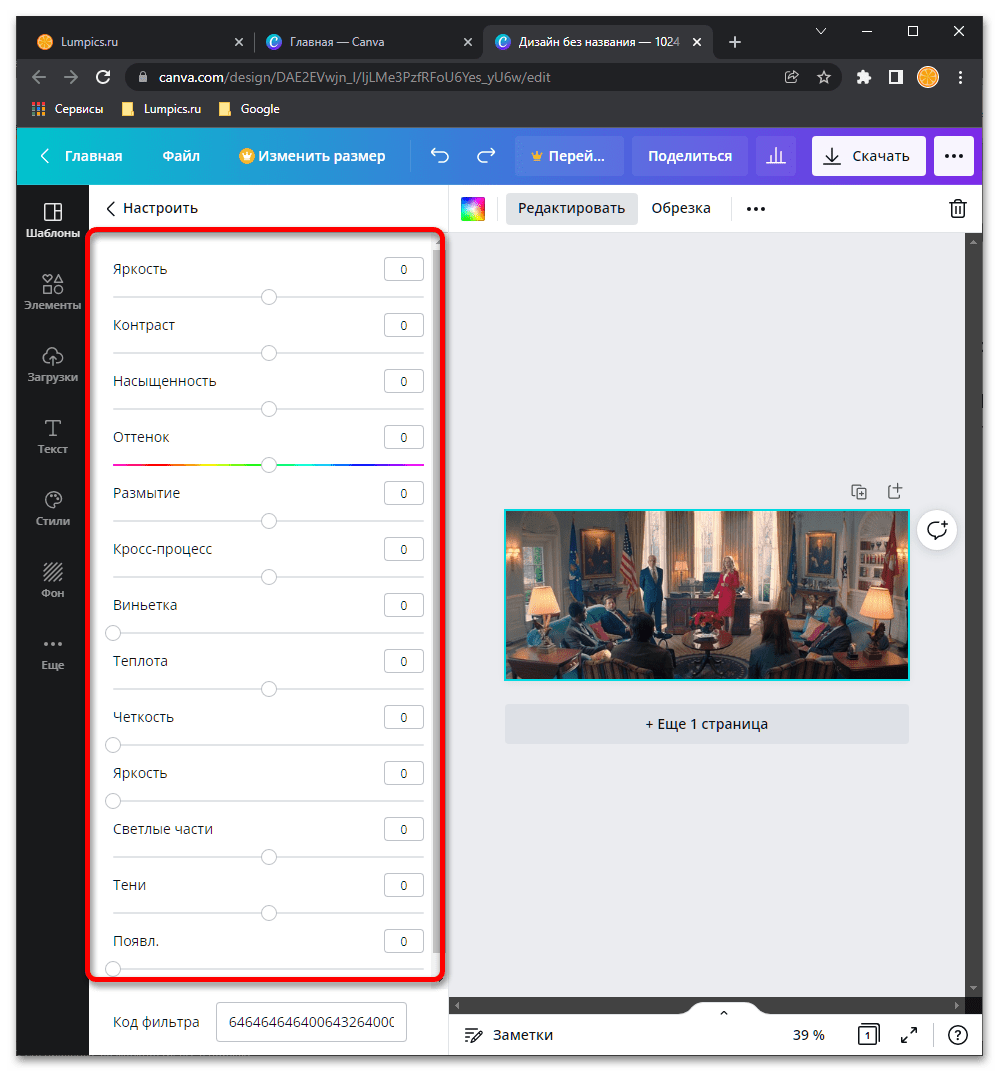The image size is (999, 1072).
Task: Open the rainbow color picker swatch
Action: coord(472,209)
